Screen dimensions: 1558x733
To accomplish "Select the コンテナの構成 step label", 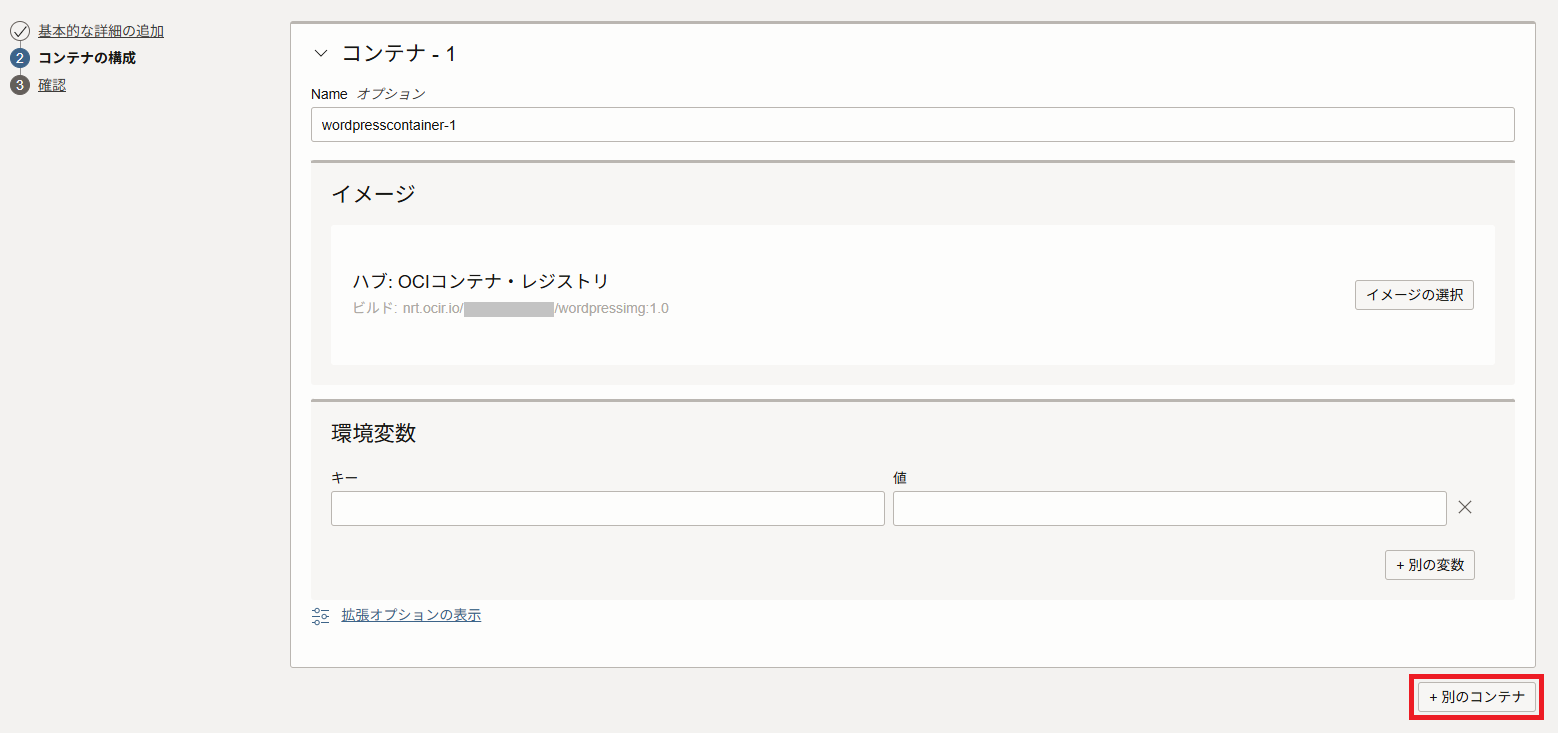I will [87, 58].
